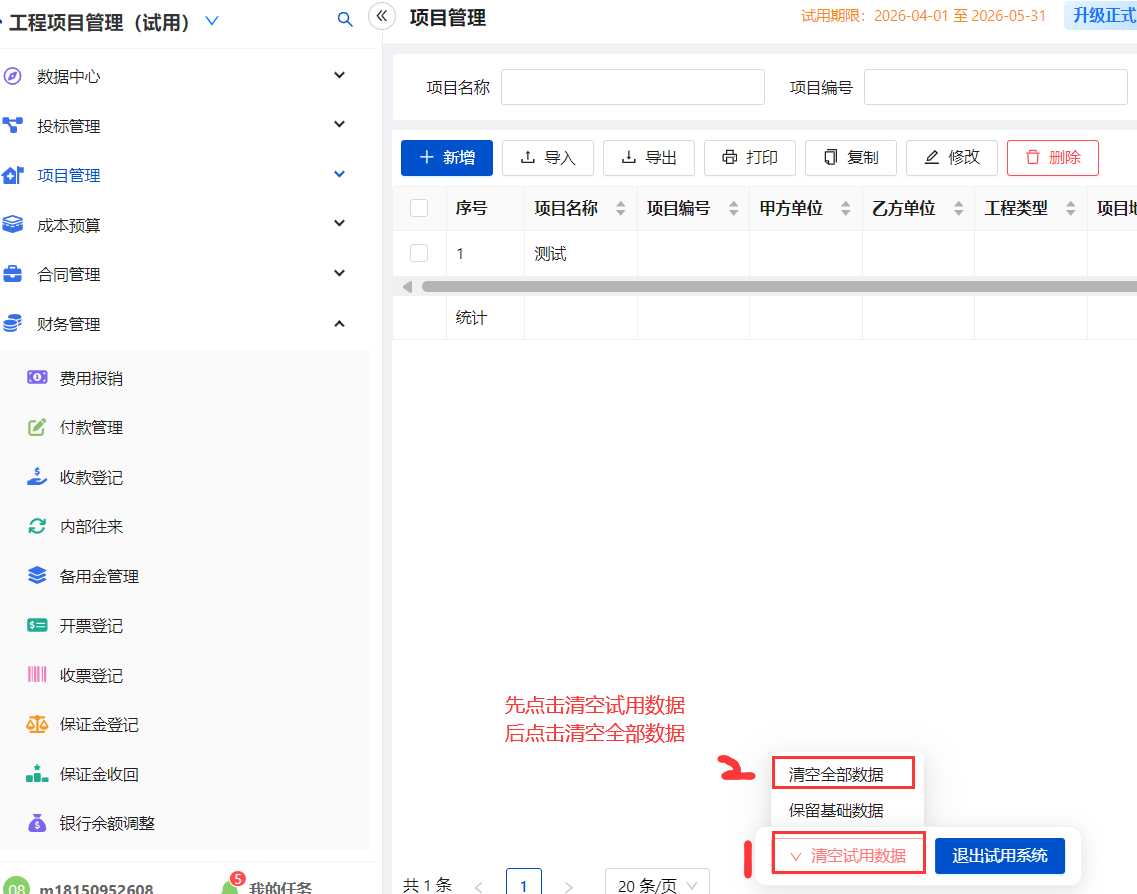Click the 成本预算 layers icon
This screenshot has height=894, width=1137.
click(x=12, y=225)
